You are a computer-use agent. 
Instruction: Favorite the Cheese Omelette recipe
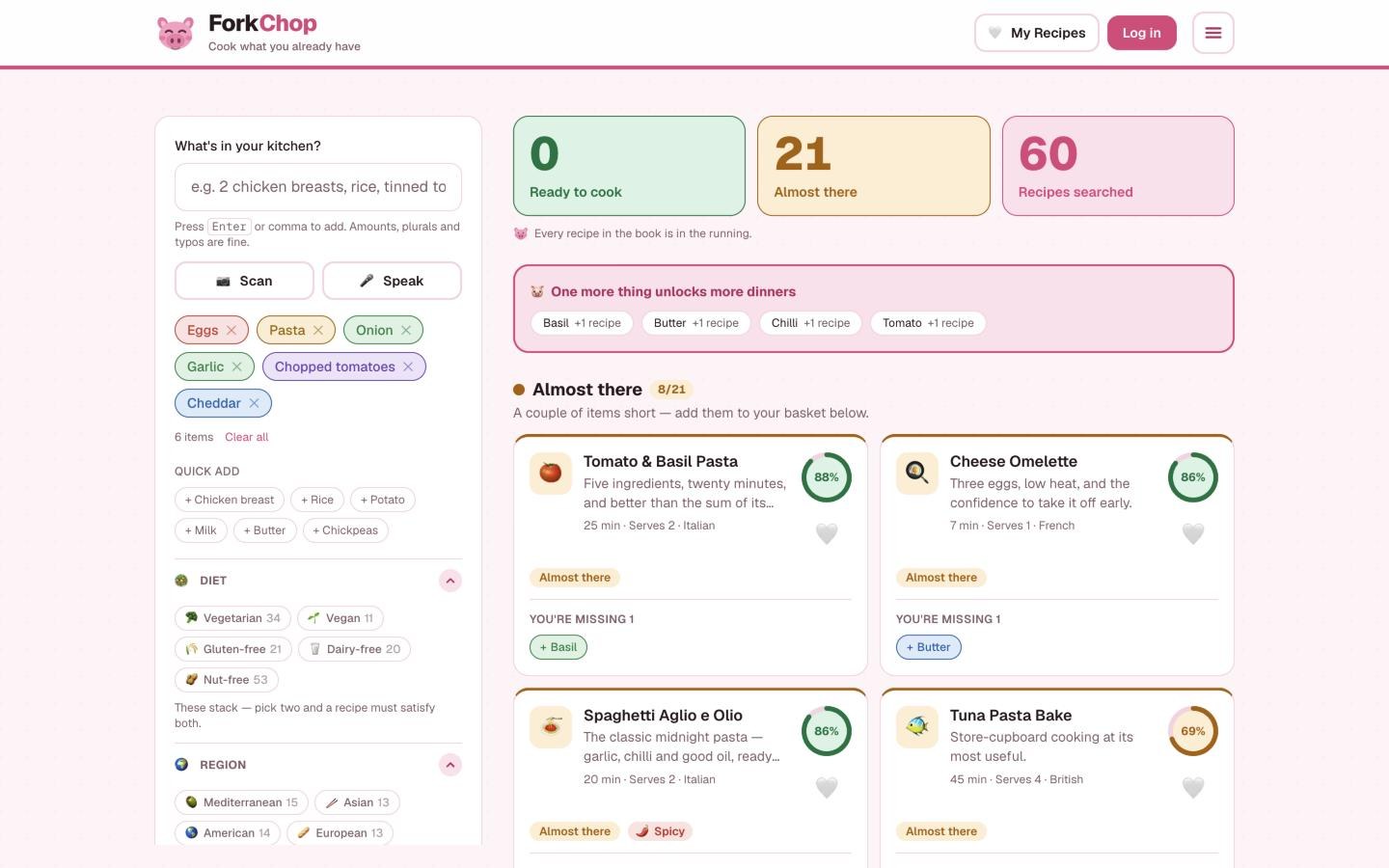(1193, 533)
